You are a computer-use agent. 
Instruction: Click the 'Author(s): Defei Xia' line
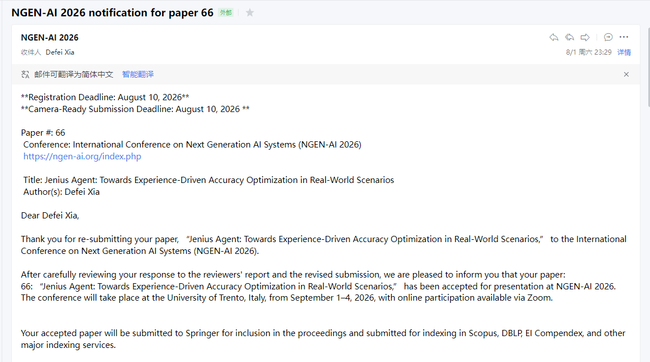pyautogui.click(x=61, y=192)
